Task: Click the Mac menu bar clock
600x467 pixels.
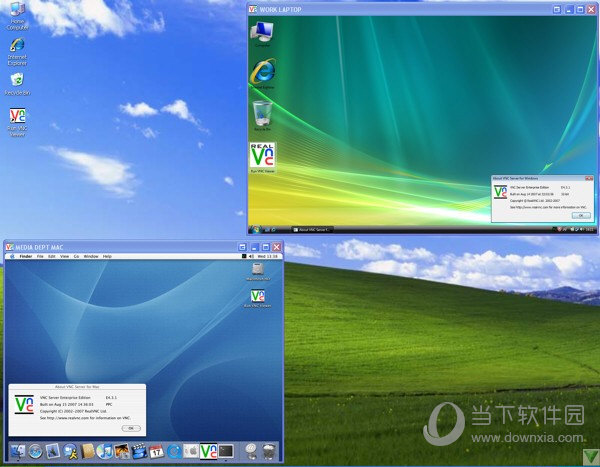Action: click(x=267, y=256)
